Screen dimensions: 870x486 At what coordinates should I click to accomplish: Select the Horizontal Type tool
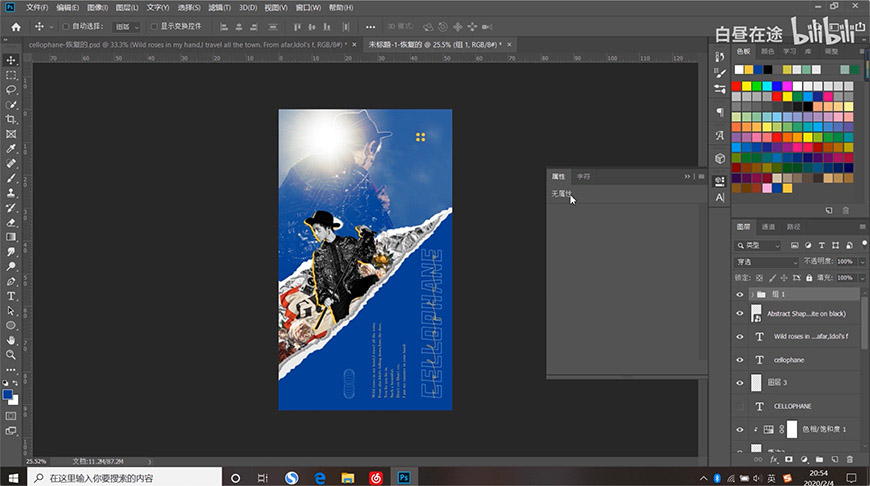pos(11,296)
